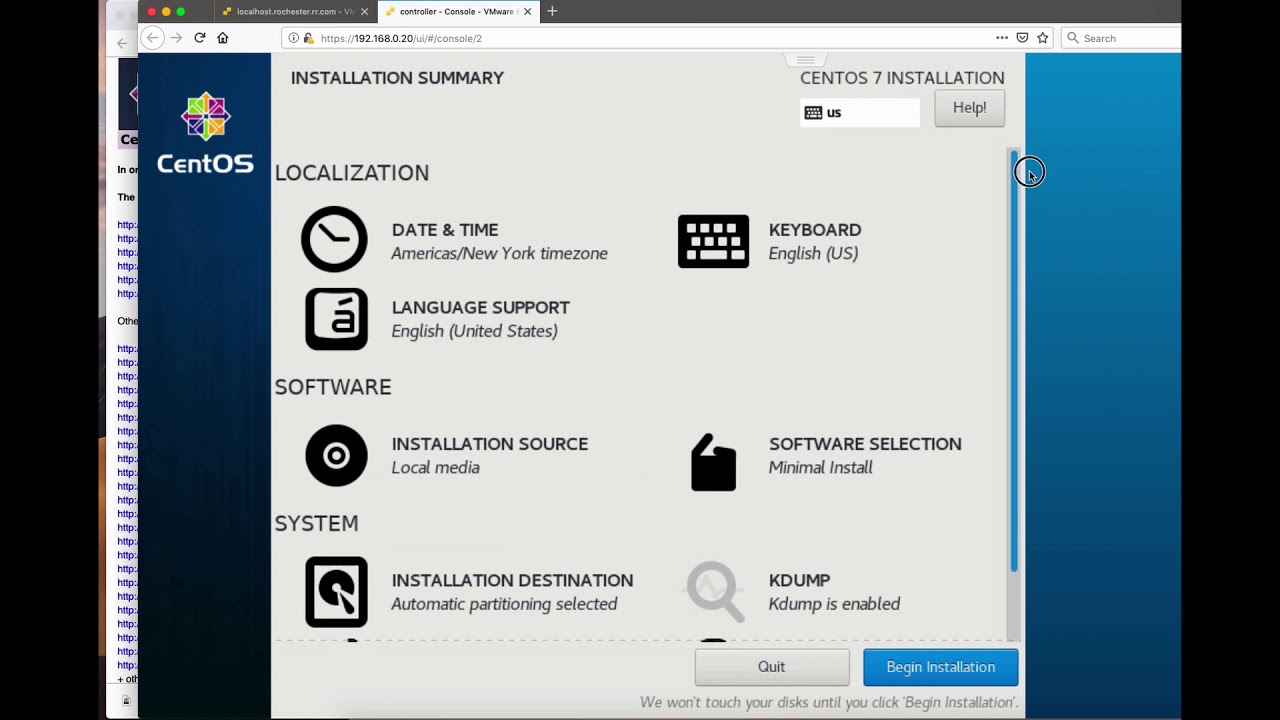
Task: Click the browser back arrow
Action: 152,38
